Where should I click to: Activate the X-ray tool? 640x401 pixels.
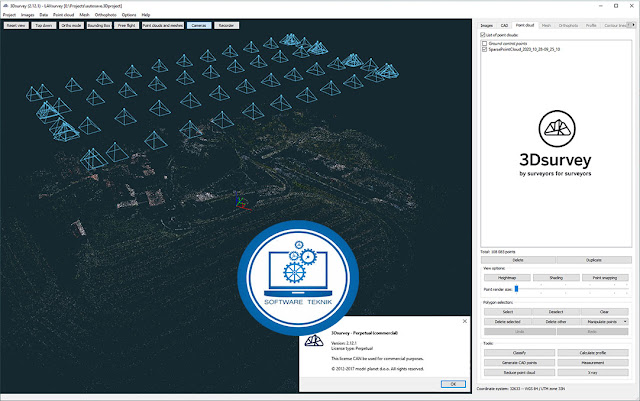pyautogui.click(x=593, y=373)
